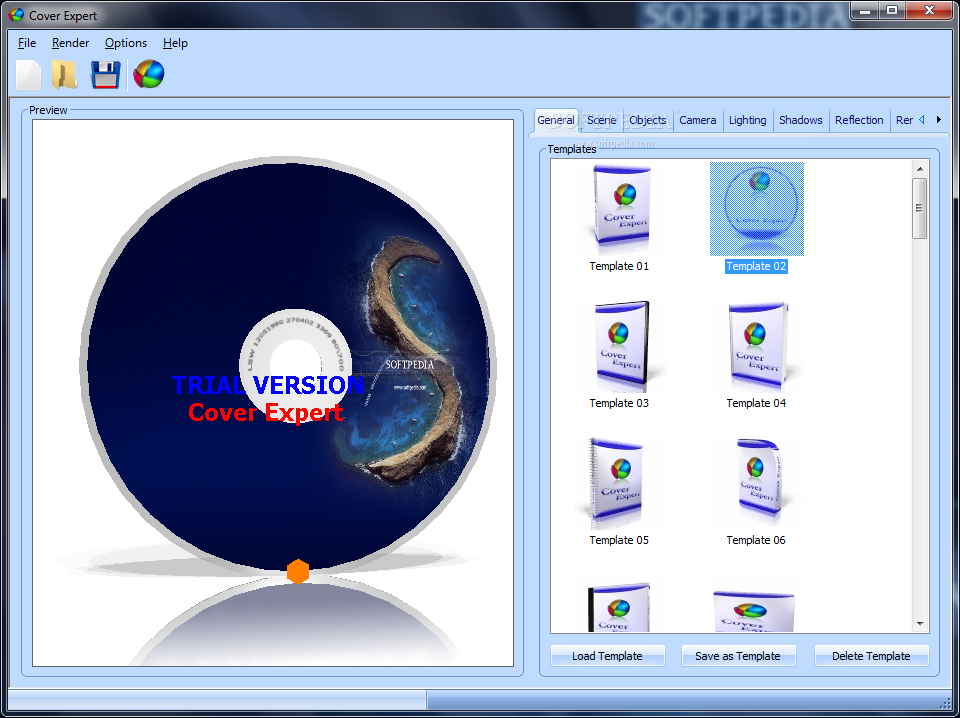Switch to the Reflection tab
960x718 pixels.
tap(859, 120)
